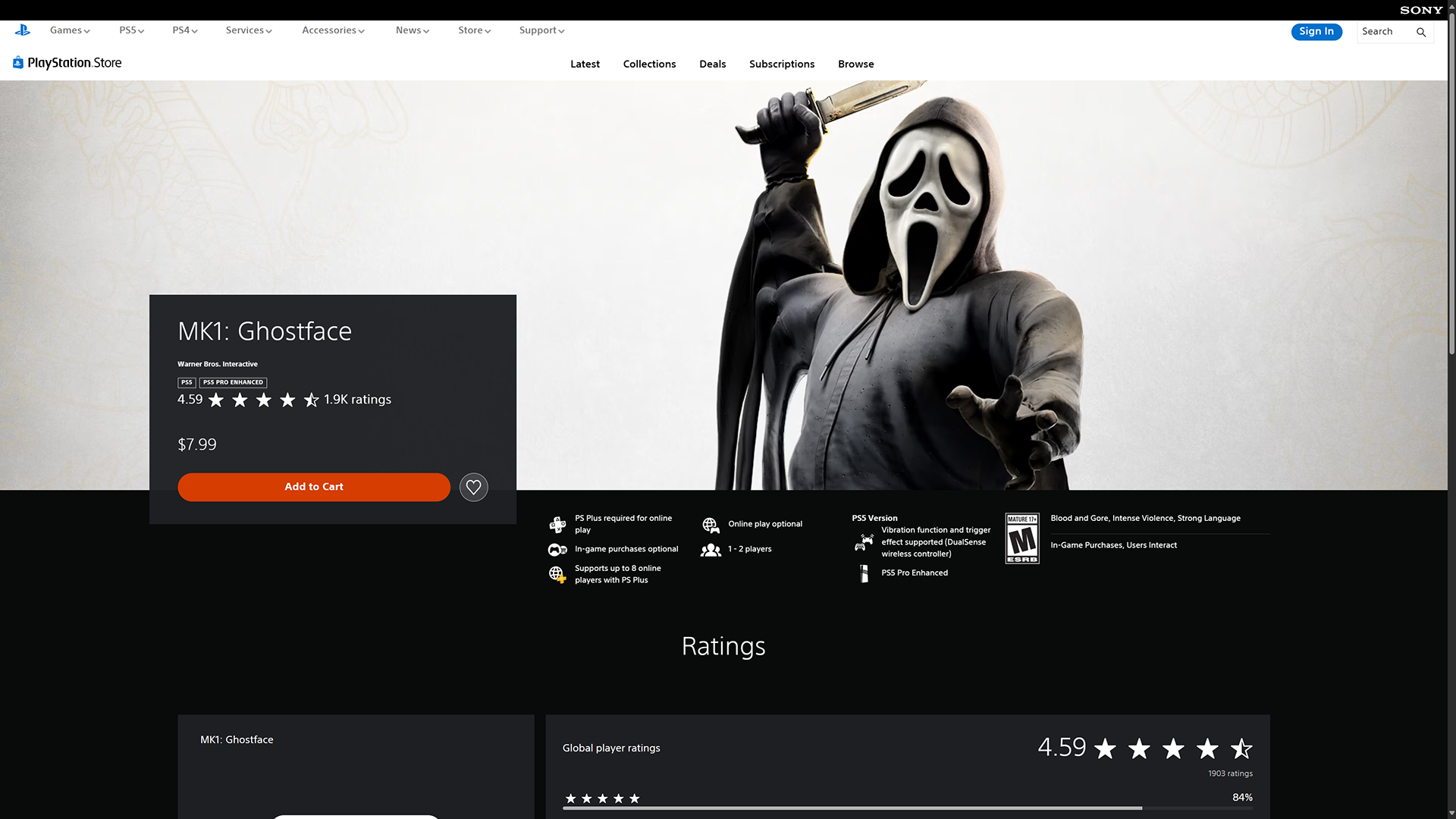Click the 8 online players globe icon
This screenshot has width=1456, height=819.
tap(557, 574)
